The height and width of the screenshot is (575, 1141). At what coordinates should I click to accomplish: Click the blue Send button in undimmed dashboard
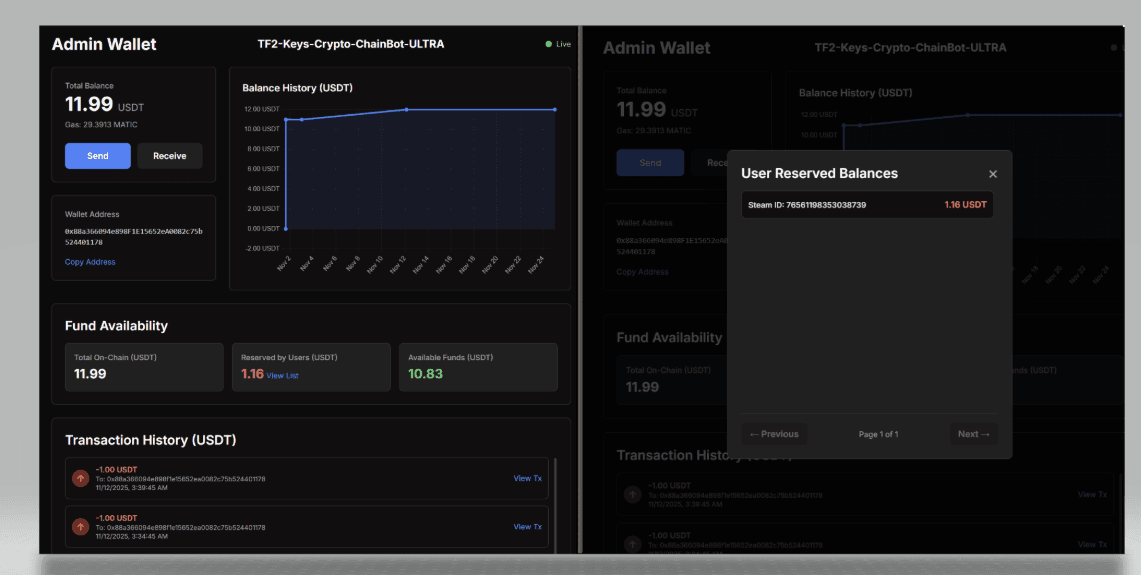[98, 156]
